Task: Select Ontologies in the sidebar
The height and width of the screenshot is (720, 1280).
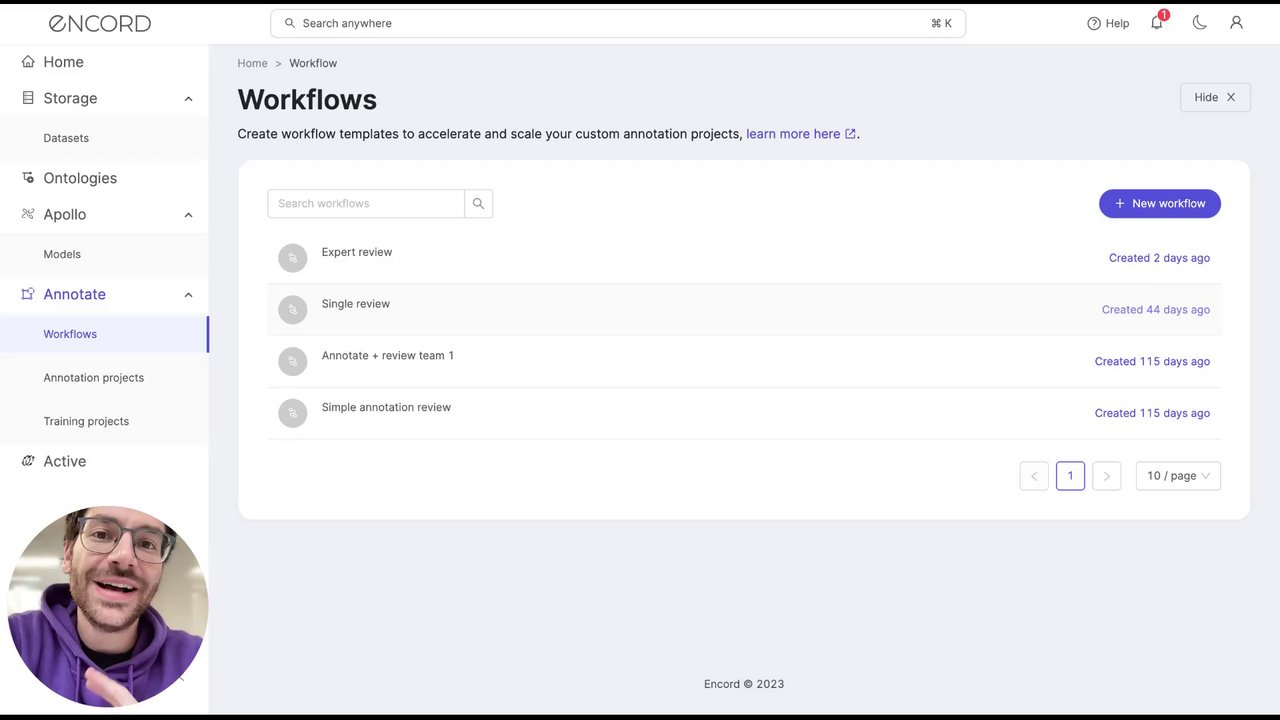Action: 80,178
